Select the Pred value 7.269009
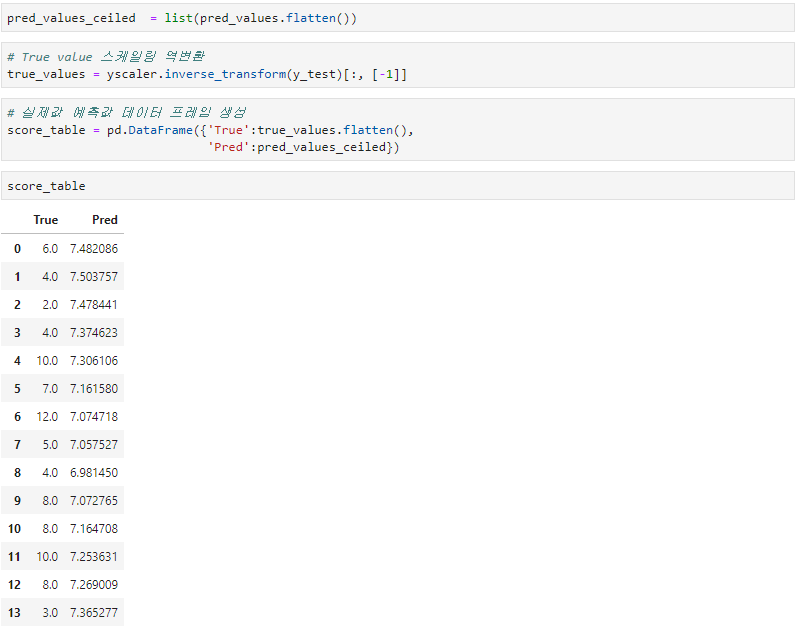This screenshot has height=634, width=797. tap(94, 584)
